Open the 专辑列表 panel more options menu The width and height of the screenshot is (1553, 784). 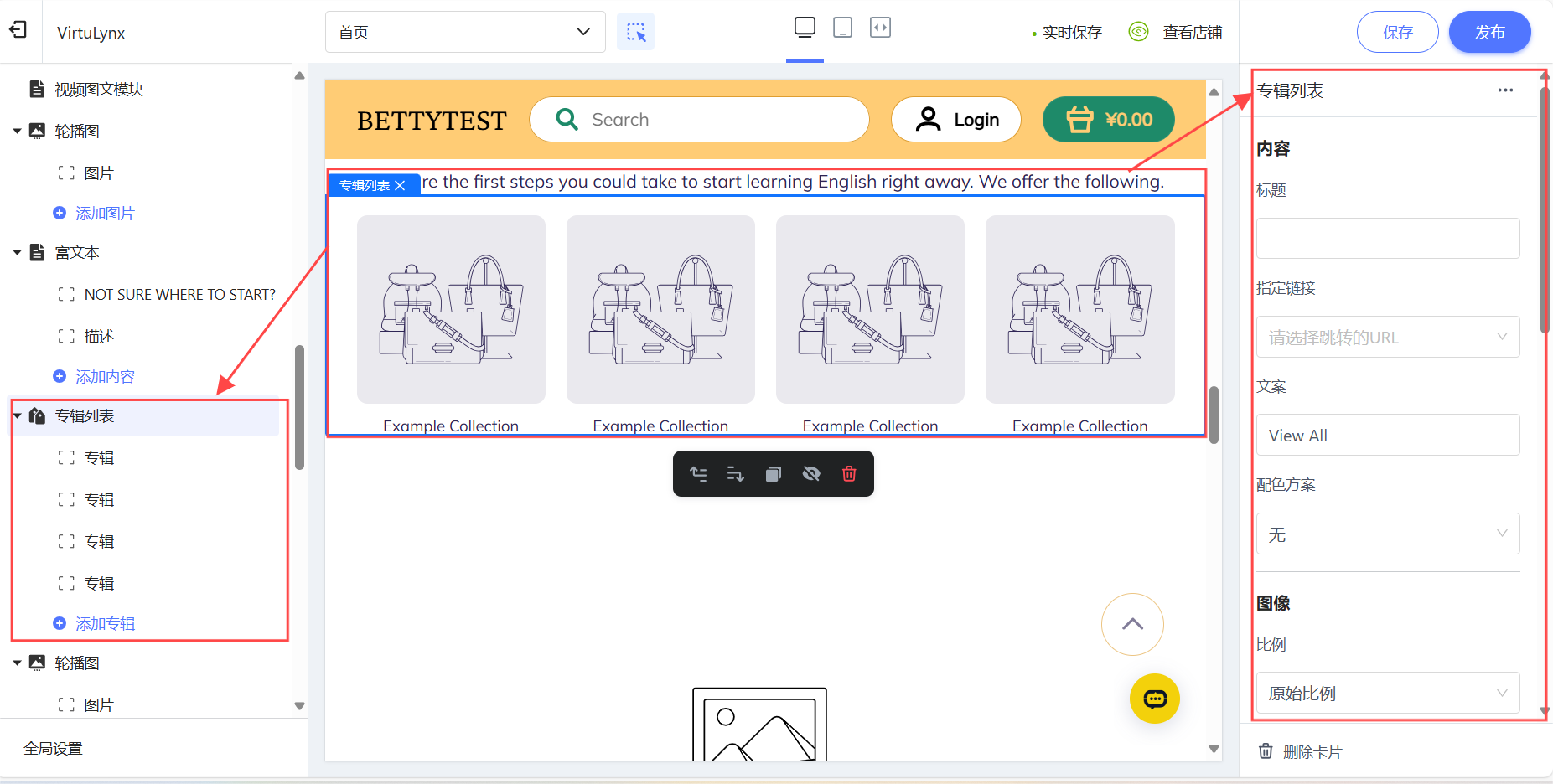(x=1505, y=90)
